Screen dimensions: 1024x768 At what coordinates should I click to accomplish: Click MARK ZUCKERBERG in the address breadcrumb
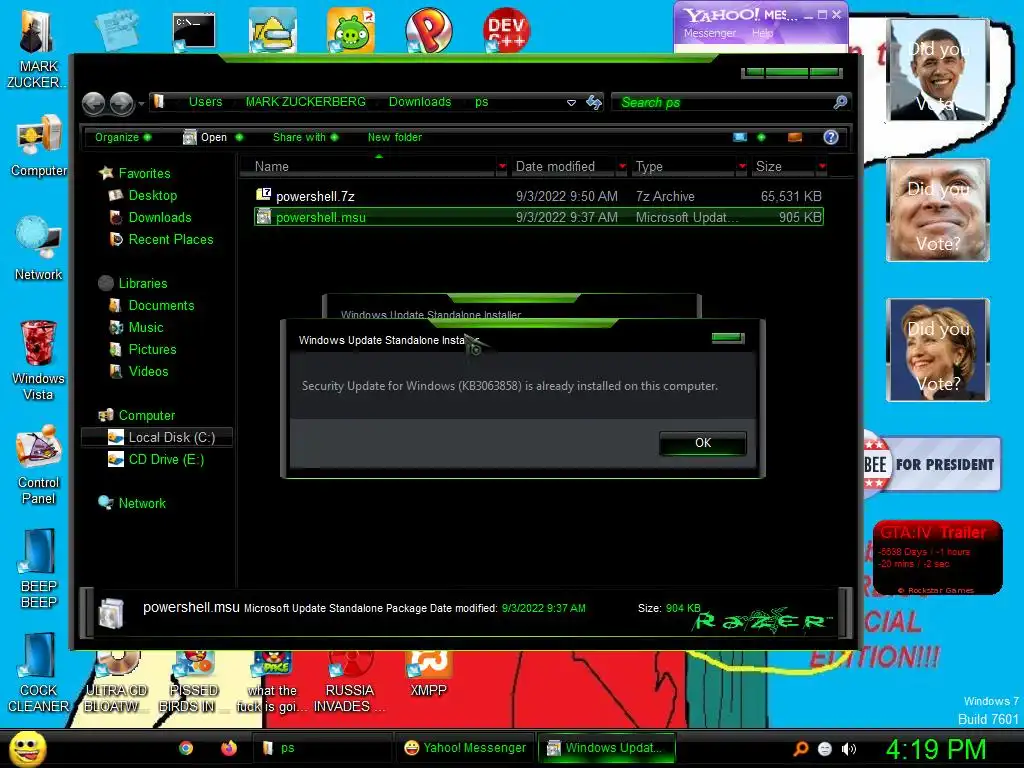[306, 102]
